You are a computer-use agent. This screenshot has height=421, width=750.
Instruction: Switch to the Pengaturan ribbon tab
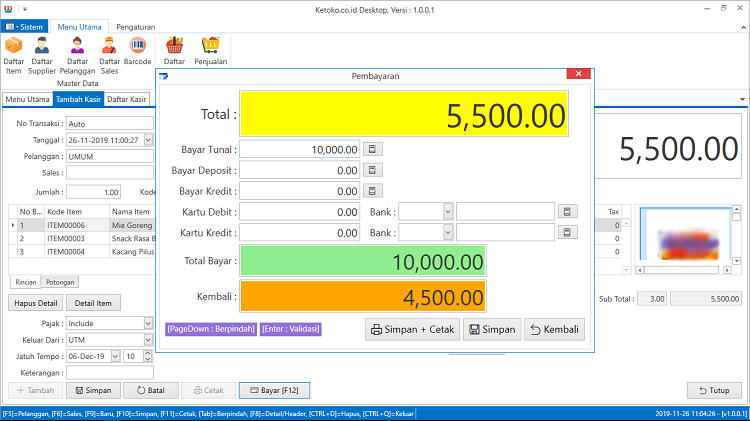136,27
